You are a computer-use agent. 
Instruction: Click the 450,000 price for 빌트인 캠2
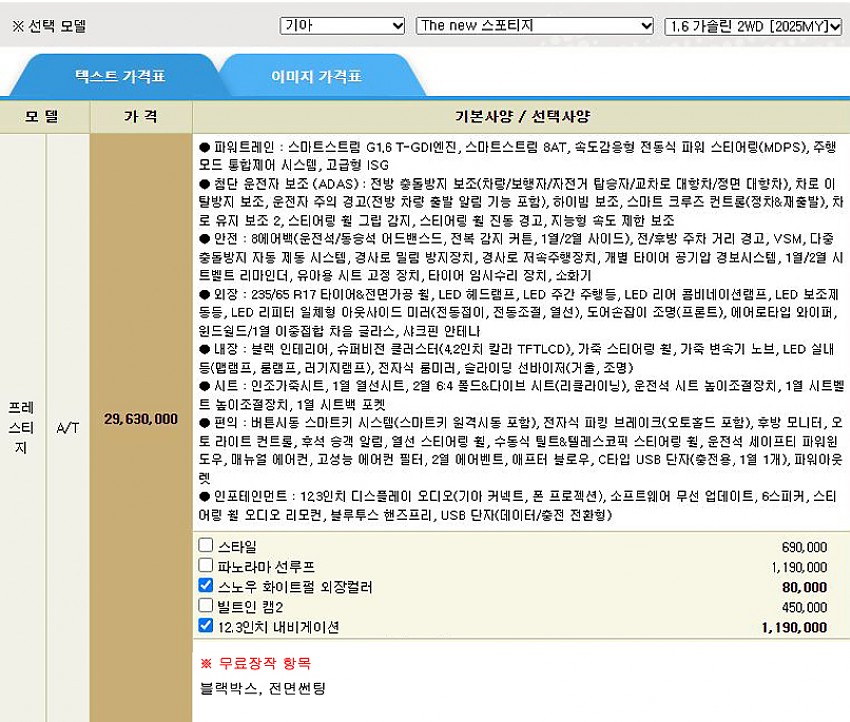click(803, 607)
